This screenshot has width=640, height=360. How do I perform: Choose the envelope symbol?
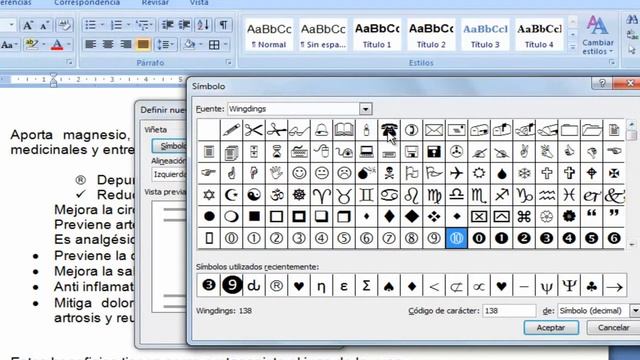[433, 130]
